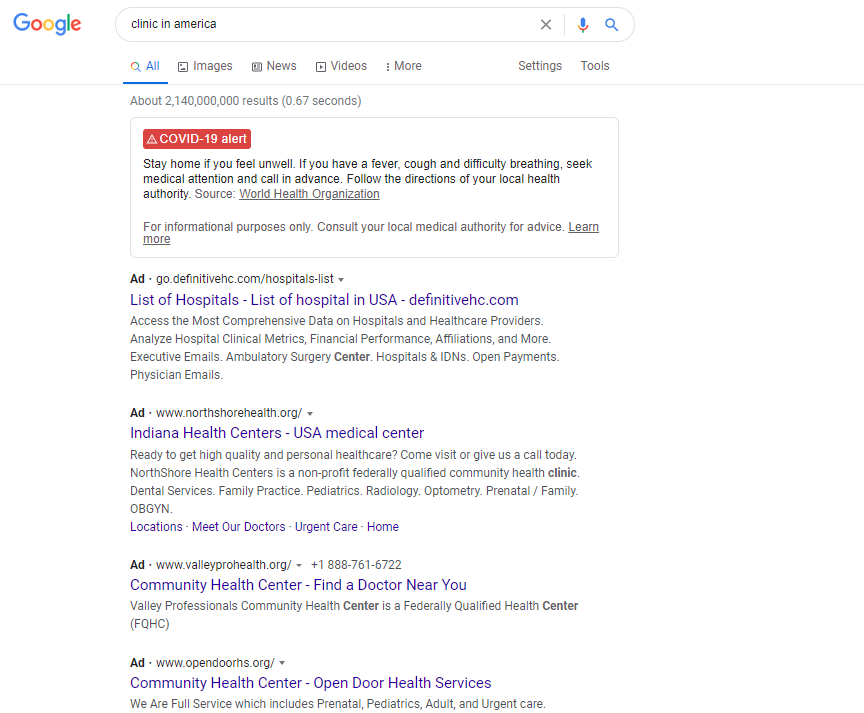This screenshot has width=864, height=713.
Task: Start voice search with the microphone icon
Action: [582, 25]
